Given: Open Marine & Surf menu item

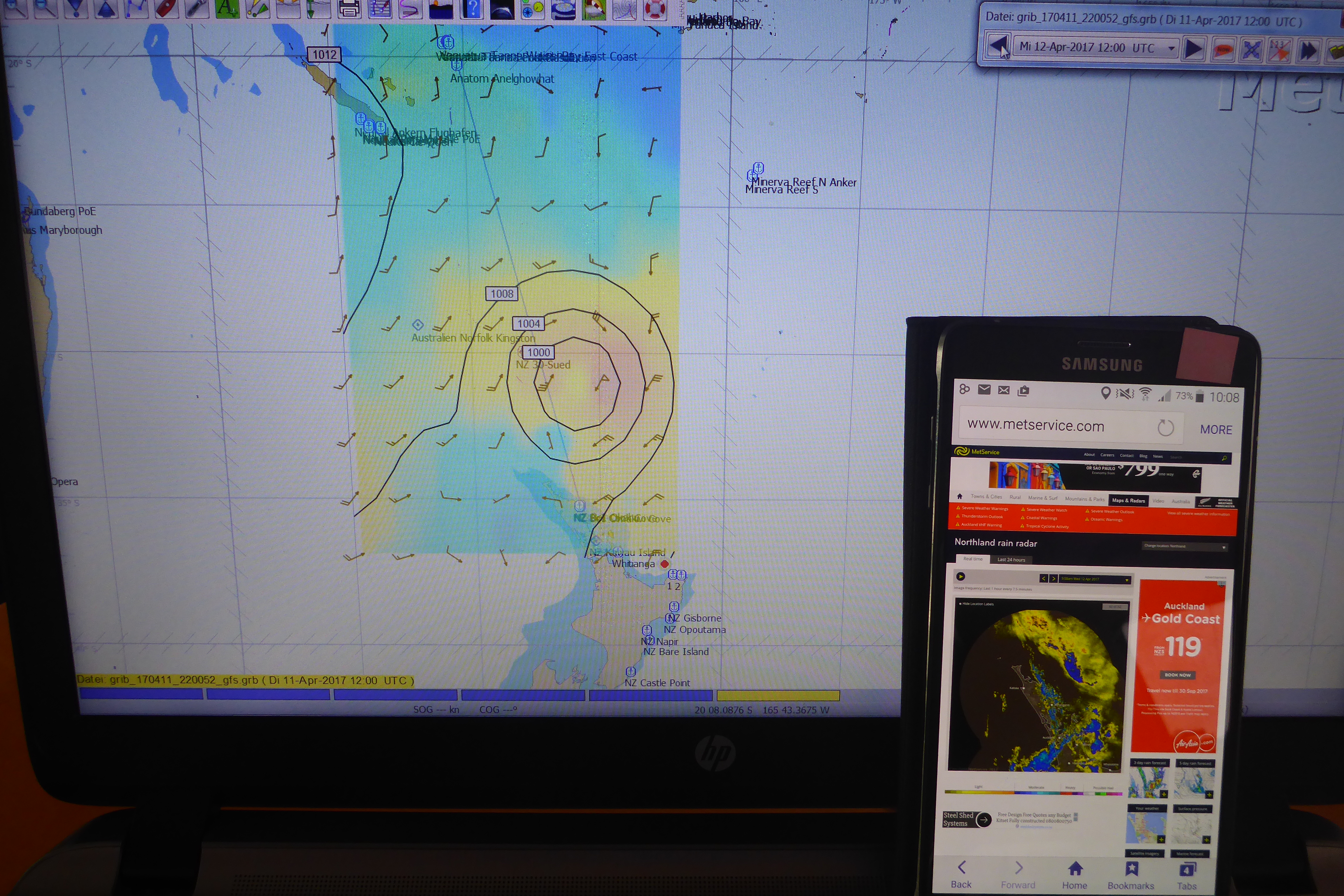Looking at the screenshot, I should coord(1042,498).
